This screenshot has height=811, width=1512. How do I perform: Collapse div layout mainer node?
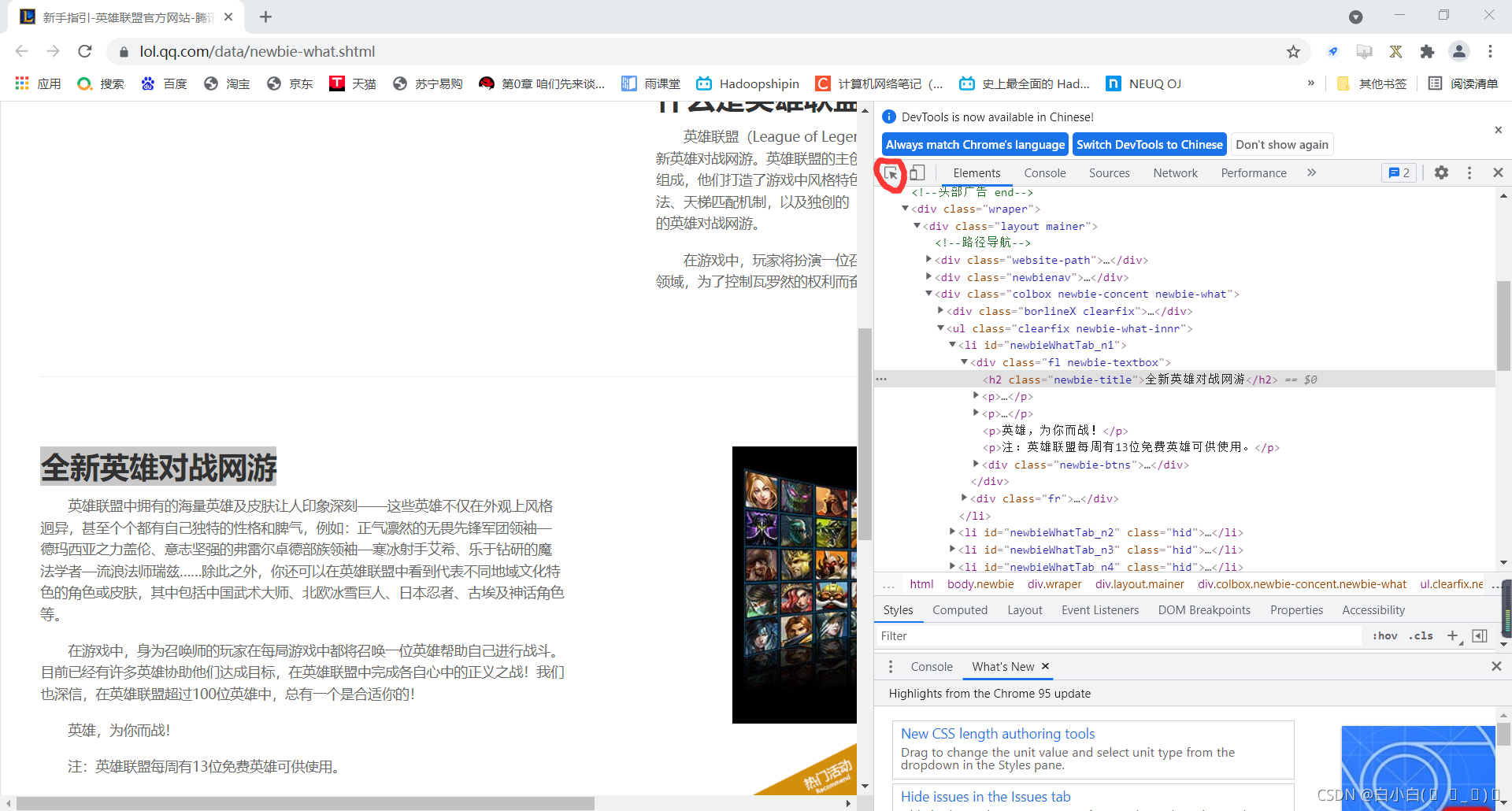coord(917,226)
